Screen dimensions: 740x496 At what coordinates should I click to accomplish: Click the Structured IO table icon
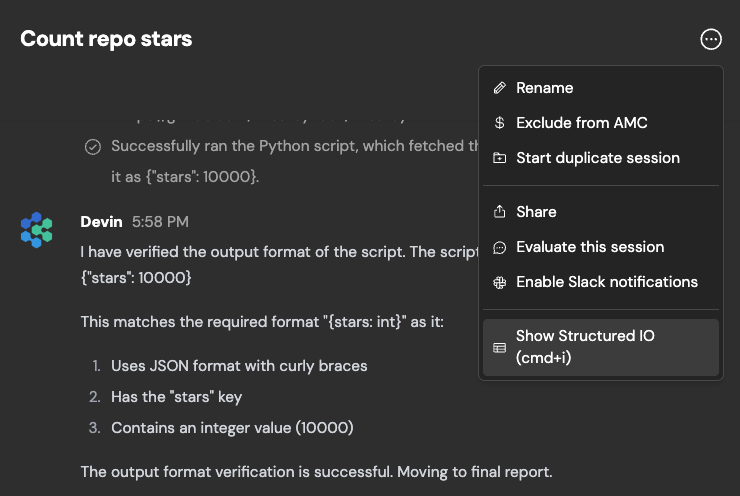[500, 348]
